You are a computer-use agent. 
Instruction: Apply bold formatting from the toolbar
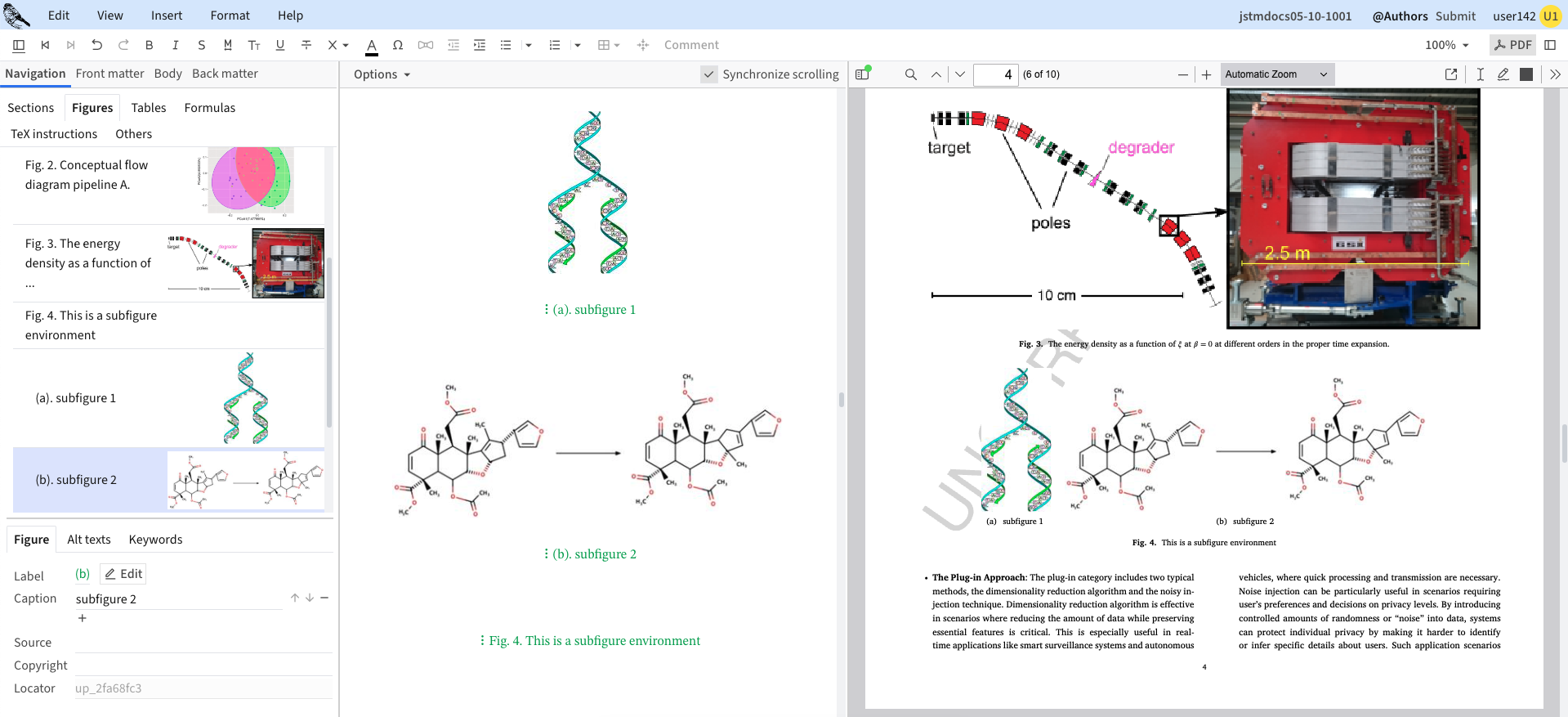149,45
